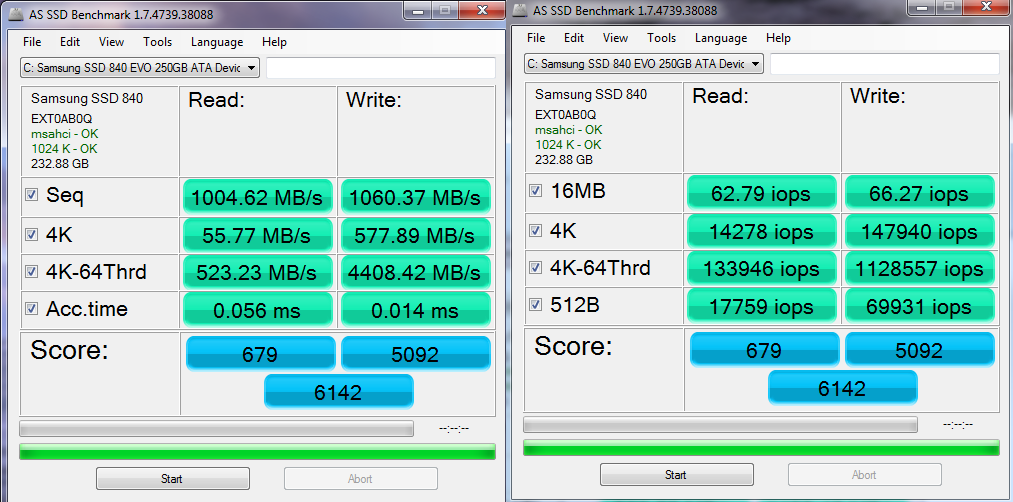Screen dimensions: 1013x502
Task: Toggle the 4K checkbox in the right window
Action: tap(536, 230)
